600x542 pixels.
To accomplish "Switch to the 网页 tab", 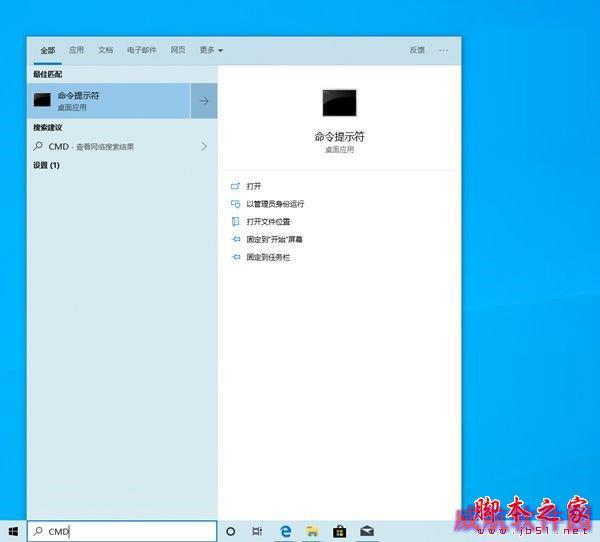I will tap(178, 50).
